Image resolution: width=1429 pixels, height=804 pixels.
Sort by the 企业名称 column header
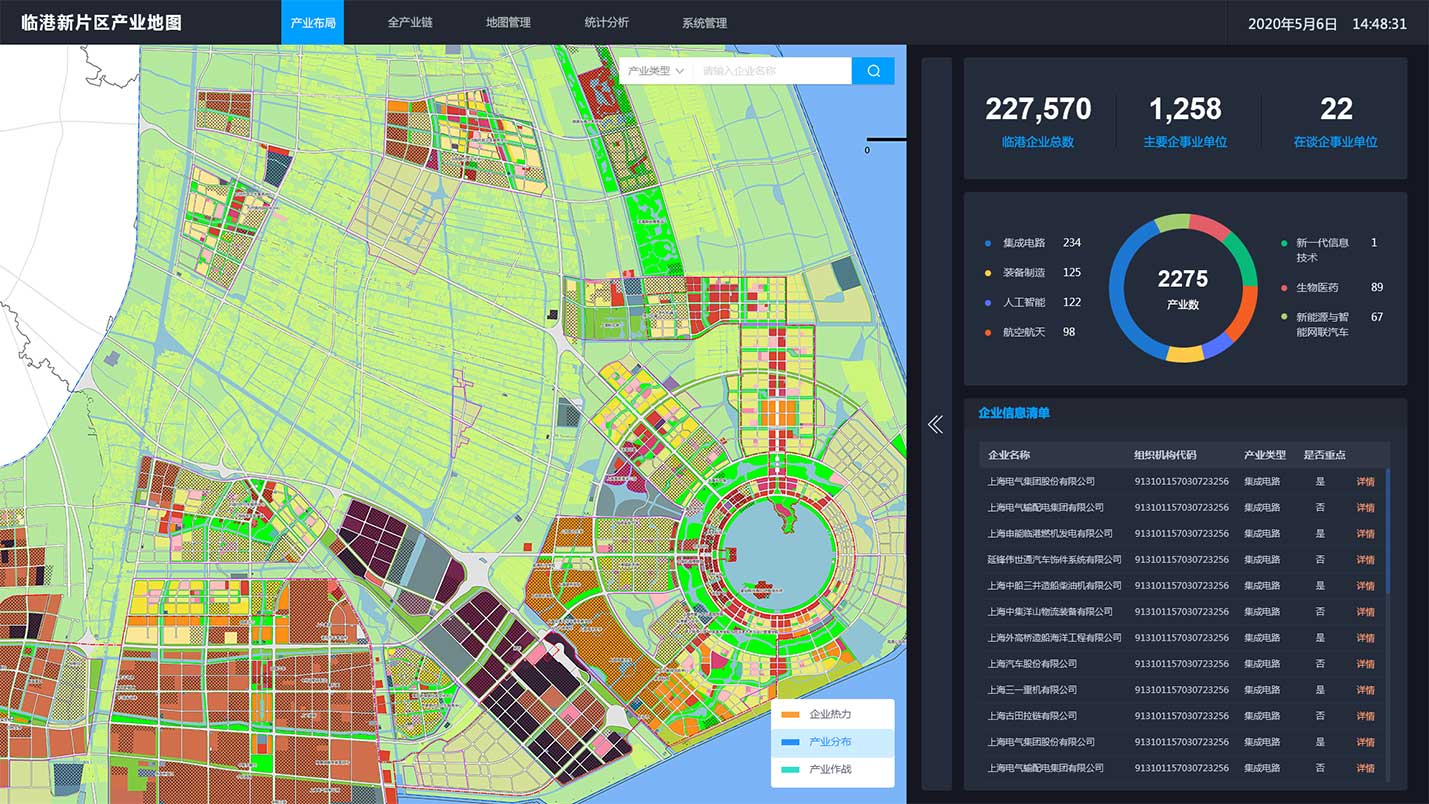click(x=1009, y=455)
